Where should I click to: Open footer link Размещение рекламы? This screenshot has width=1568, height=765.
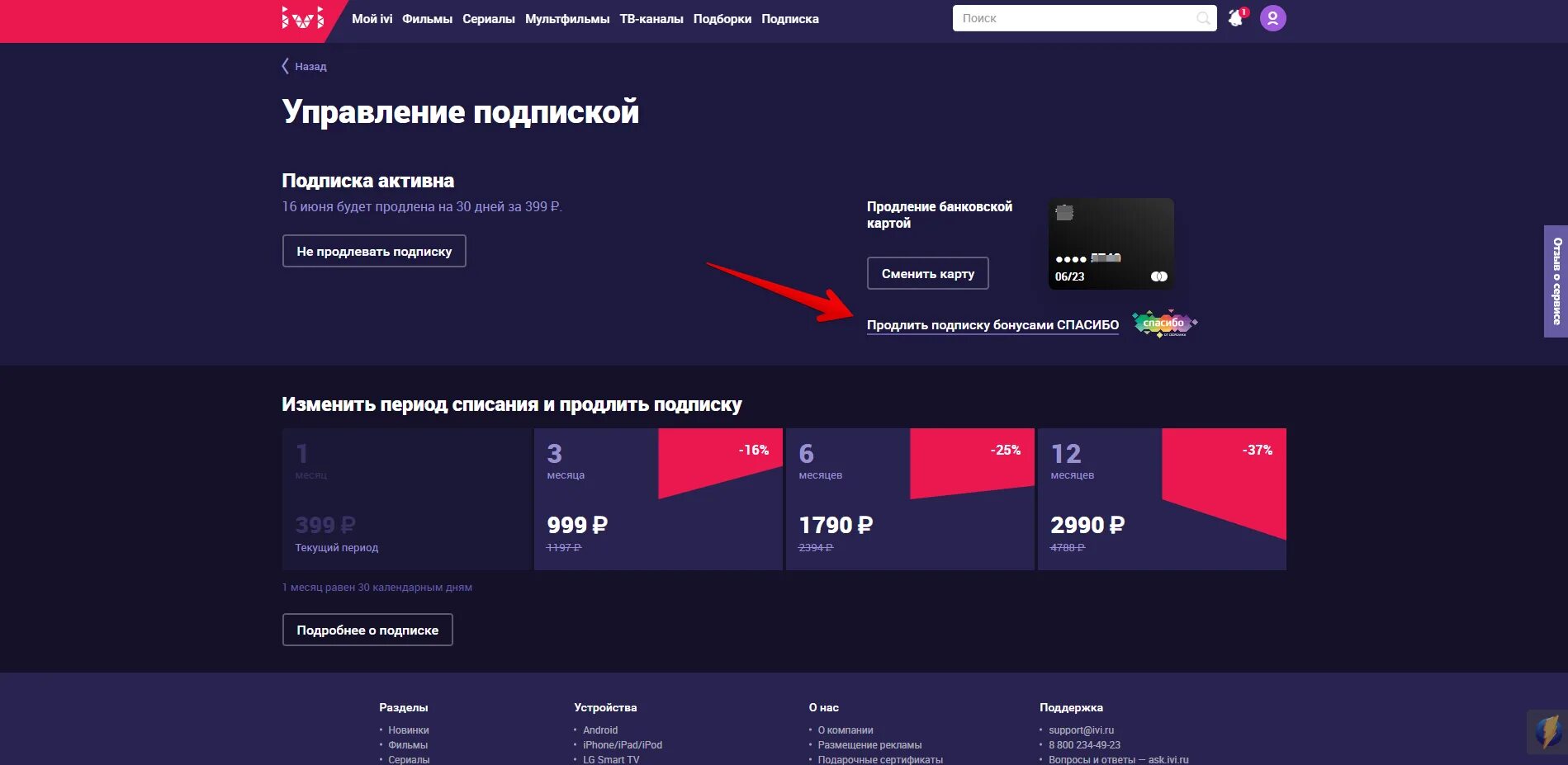click(869, 745)
